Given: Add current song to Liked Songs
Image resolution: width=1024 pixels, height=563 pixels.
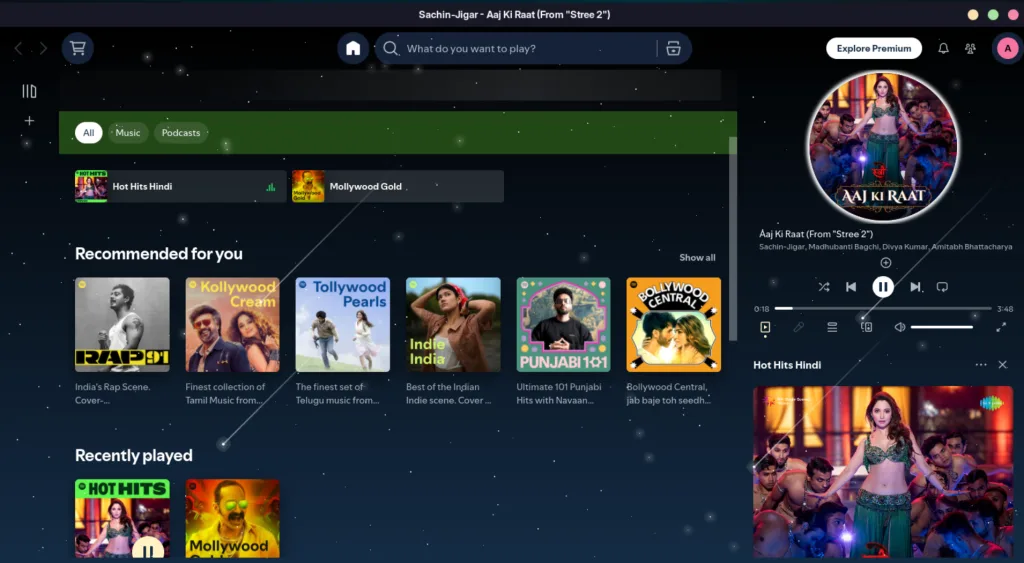Looking at the screenshot, I should point(885,263).
